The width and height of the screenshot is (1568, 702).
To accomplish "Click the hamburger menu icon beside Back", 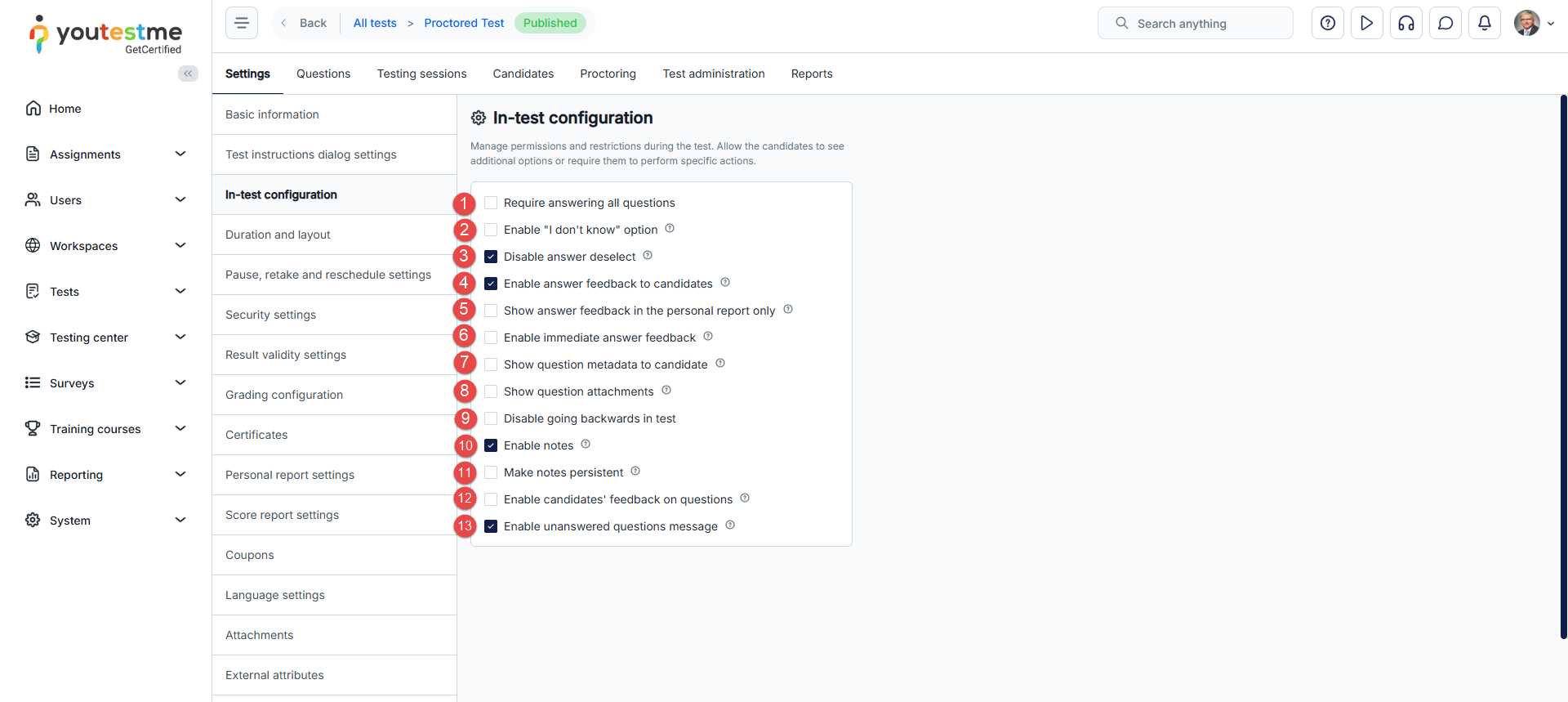I will click(x=242, y=23).
